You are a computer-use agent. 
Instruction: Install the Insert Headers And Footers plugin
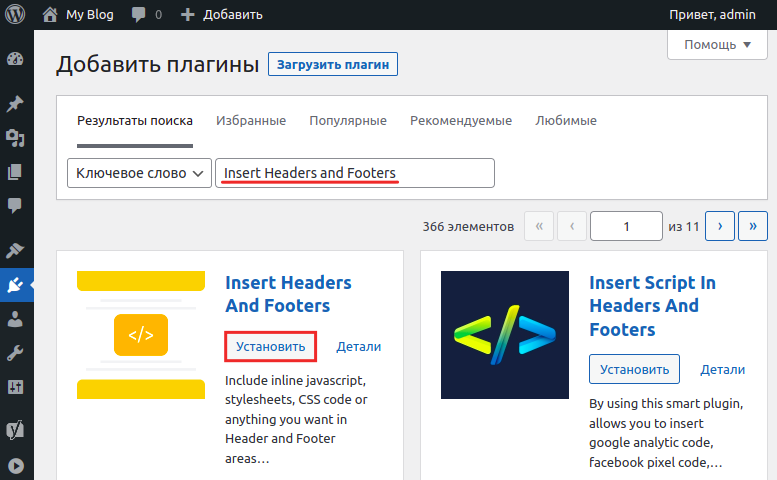(x=271, y=346)
